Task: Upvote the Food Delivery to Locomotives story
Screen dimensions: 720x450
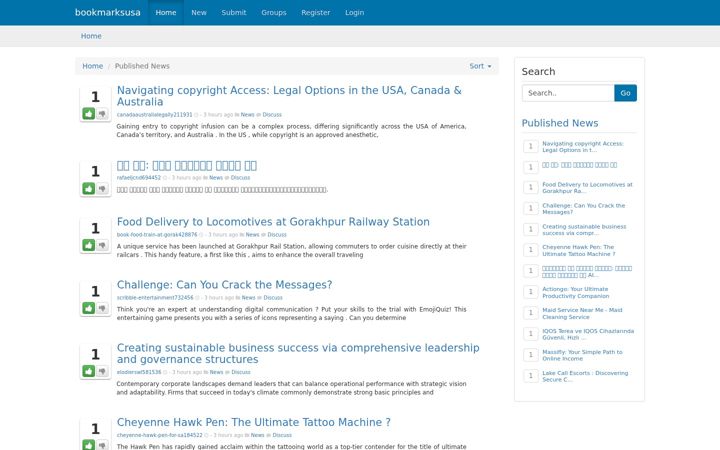Action: tap(89, 245)
